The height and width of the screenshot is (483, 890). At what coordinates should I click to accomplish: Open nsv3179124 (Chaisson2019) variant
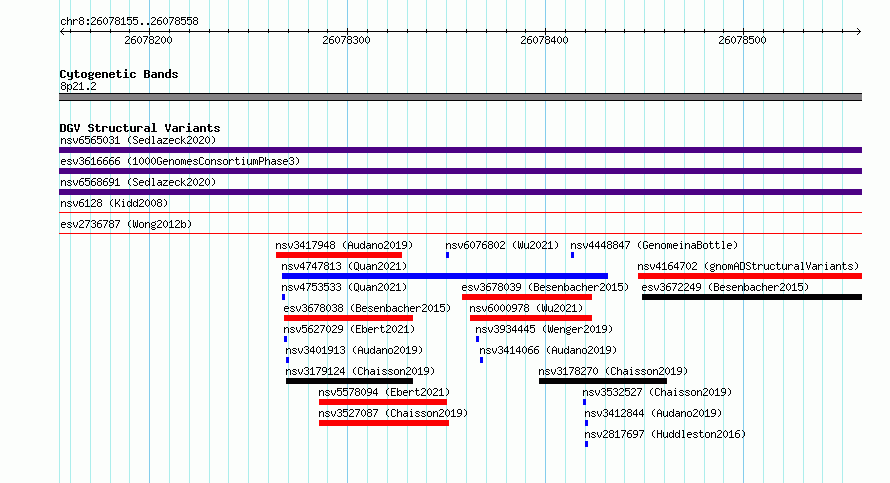click(360, 371)
